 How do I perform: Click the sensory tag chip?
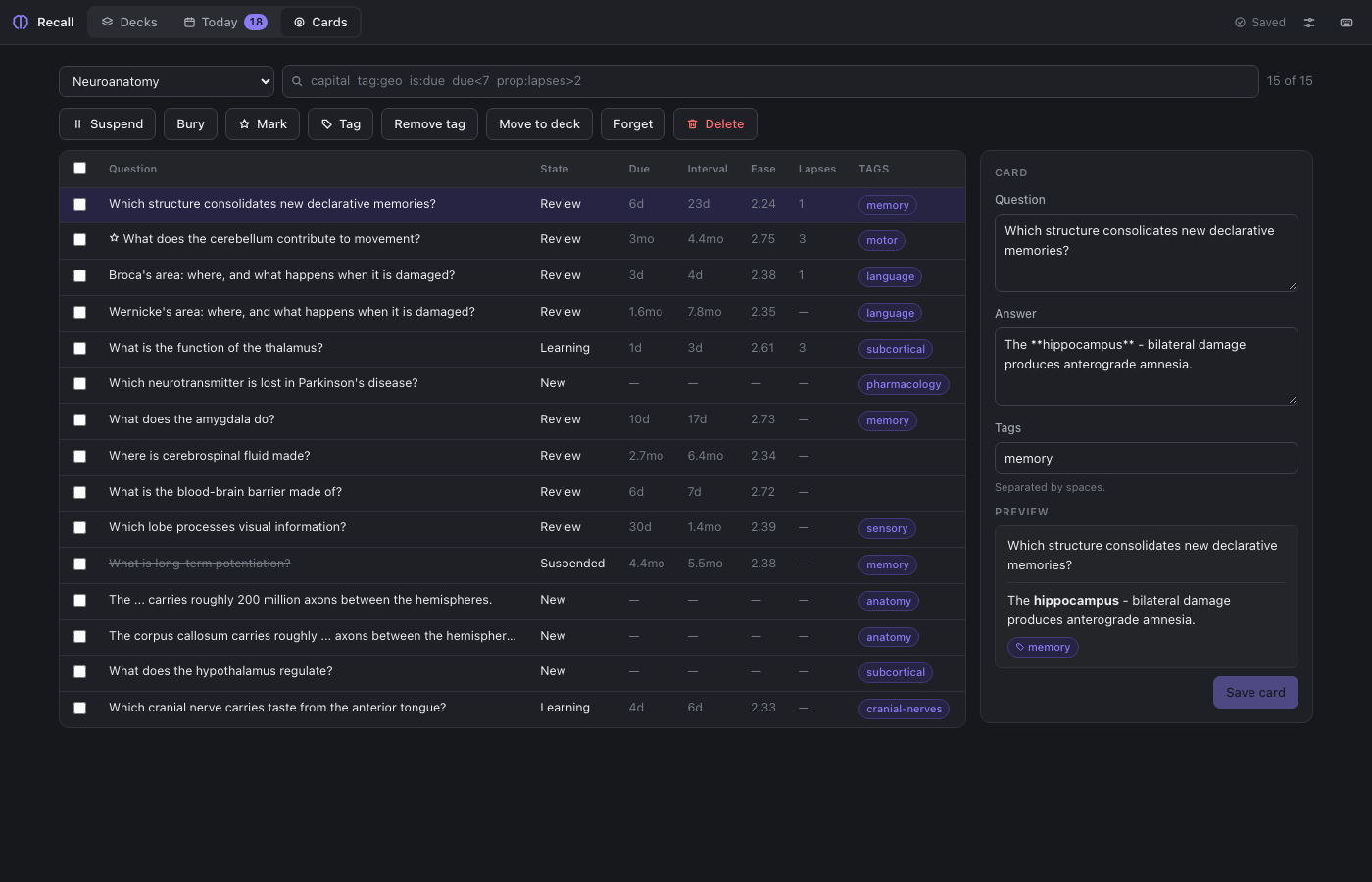[x=887, y=529]
